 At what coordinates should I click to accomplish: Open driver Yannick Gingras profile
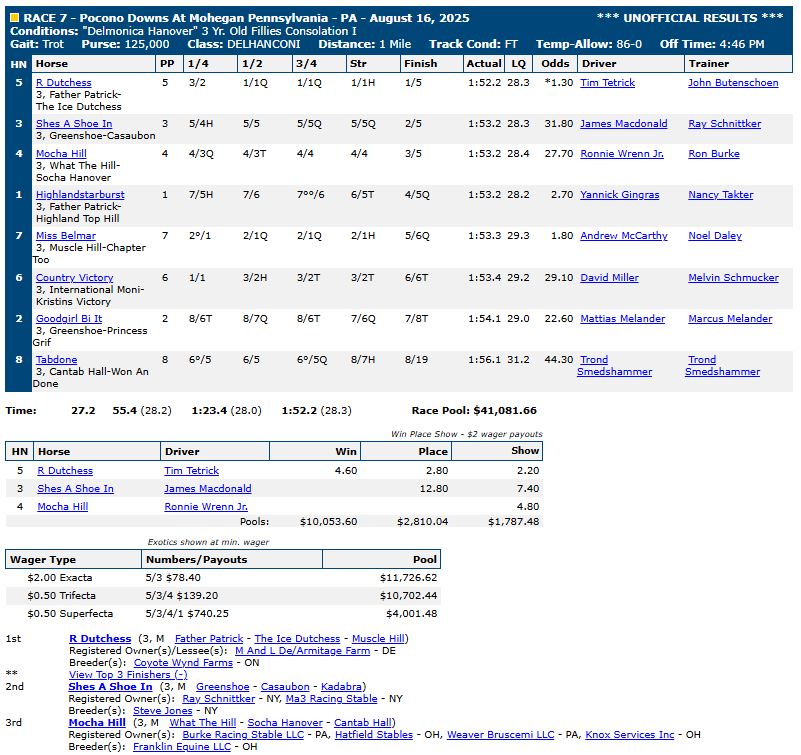tap(619, 195)
